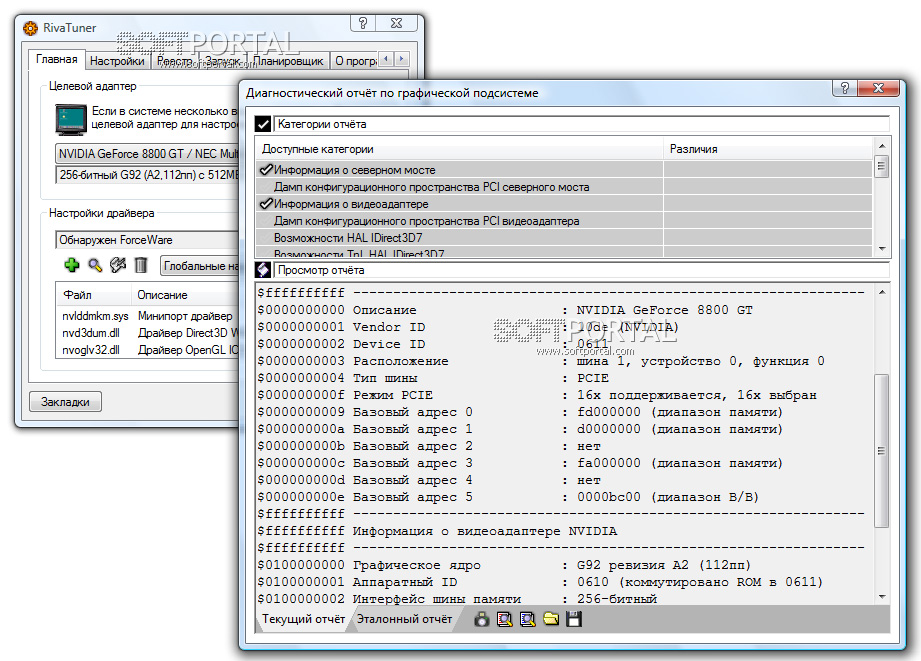Viewport: 921px width, 661px height.
Task: Click the blue-lined magnifier report icon
Action: (527, 619)
